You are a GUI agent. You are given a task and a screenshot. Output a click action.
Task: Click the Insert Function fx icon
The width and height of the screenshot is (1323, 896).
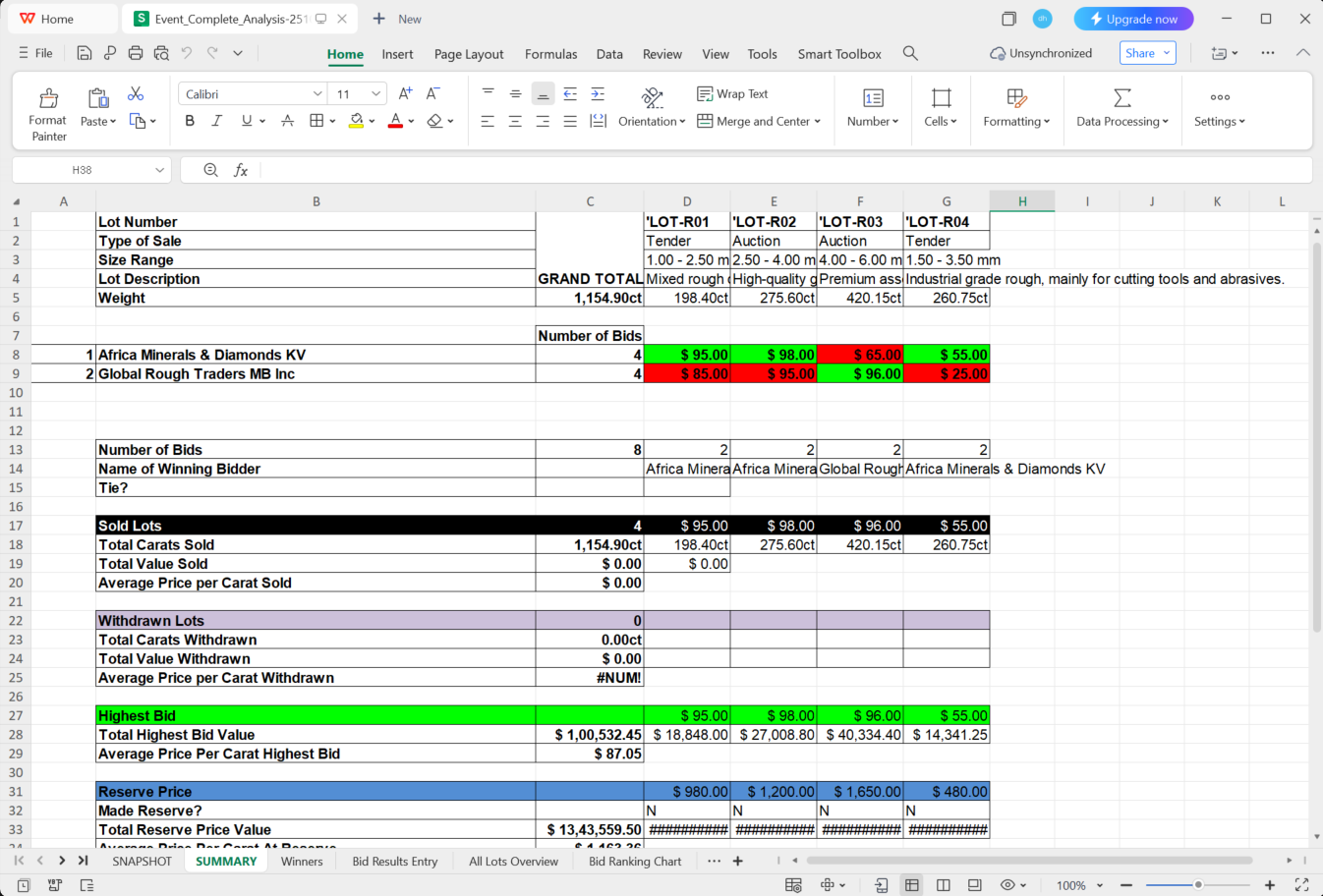point(241,170)
